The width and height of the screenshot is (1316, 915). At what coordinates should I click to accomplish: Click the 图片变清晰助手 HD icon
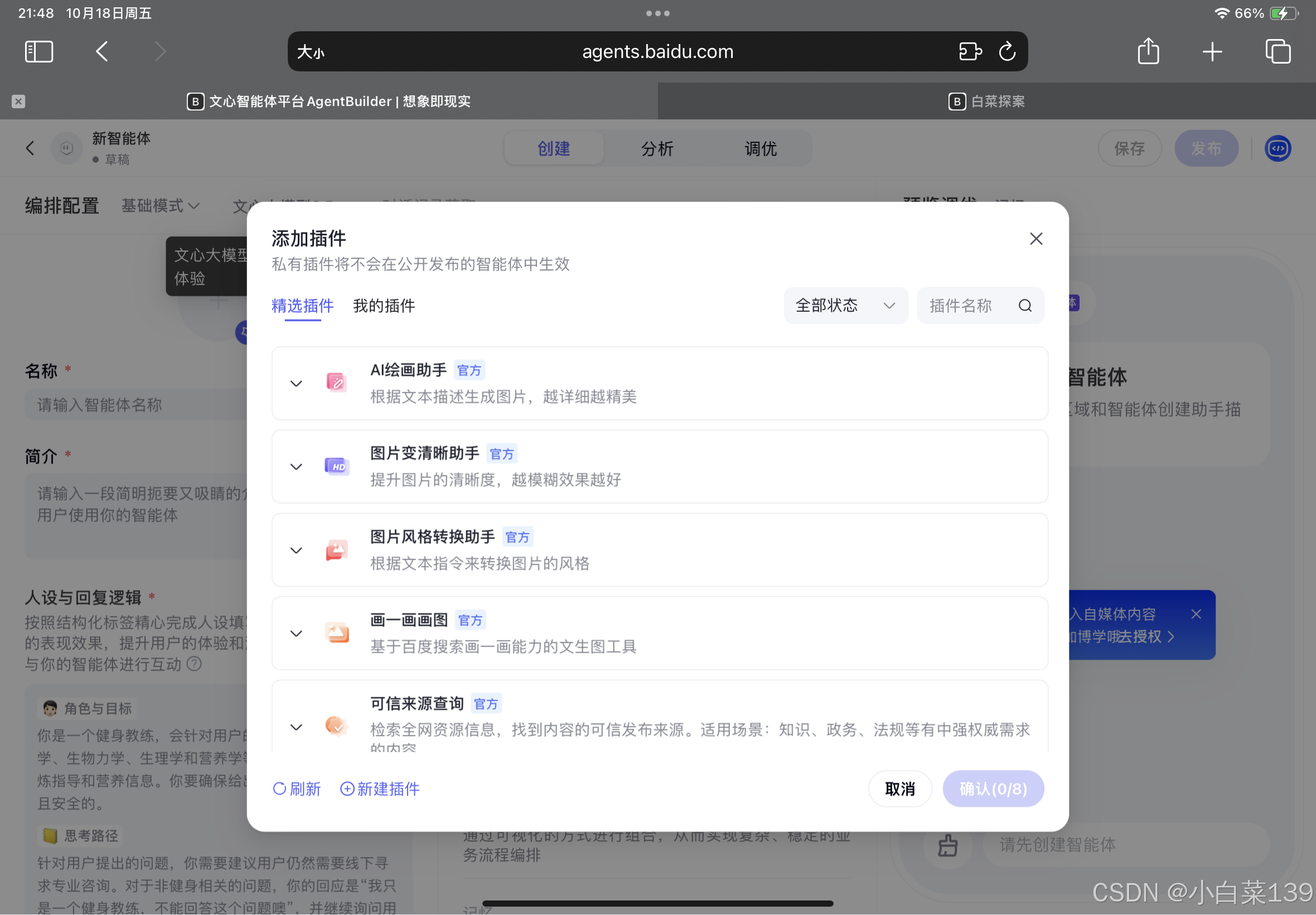click(336, 466)
